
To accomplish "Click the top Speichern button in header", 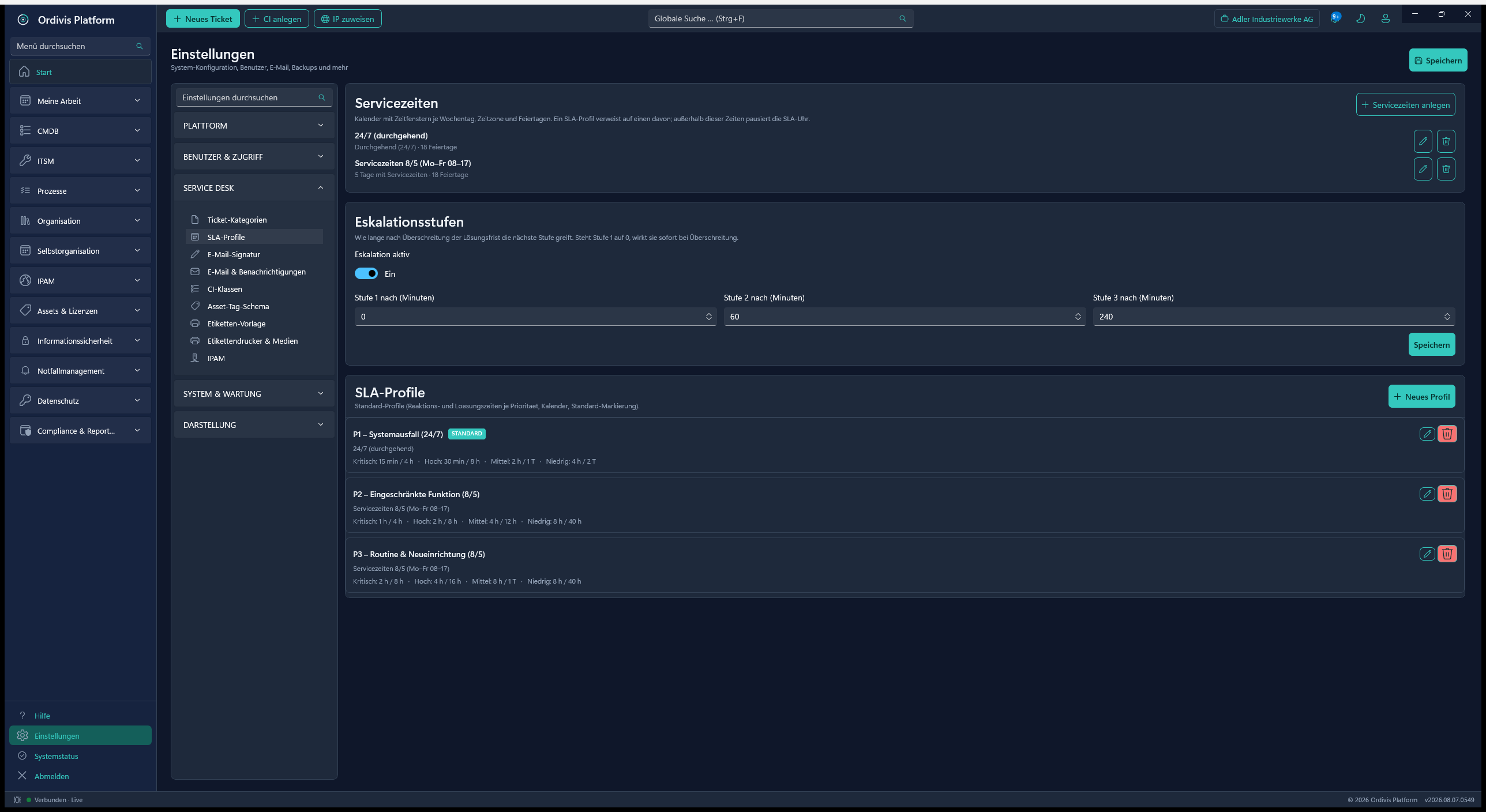I will click(1438, 60).
